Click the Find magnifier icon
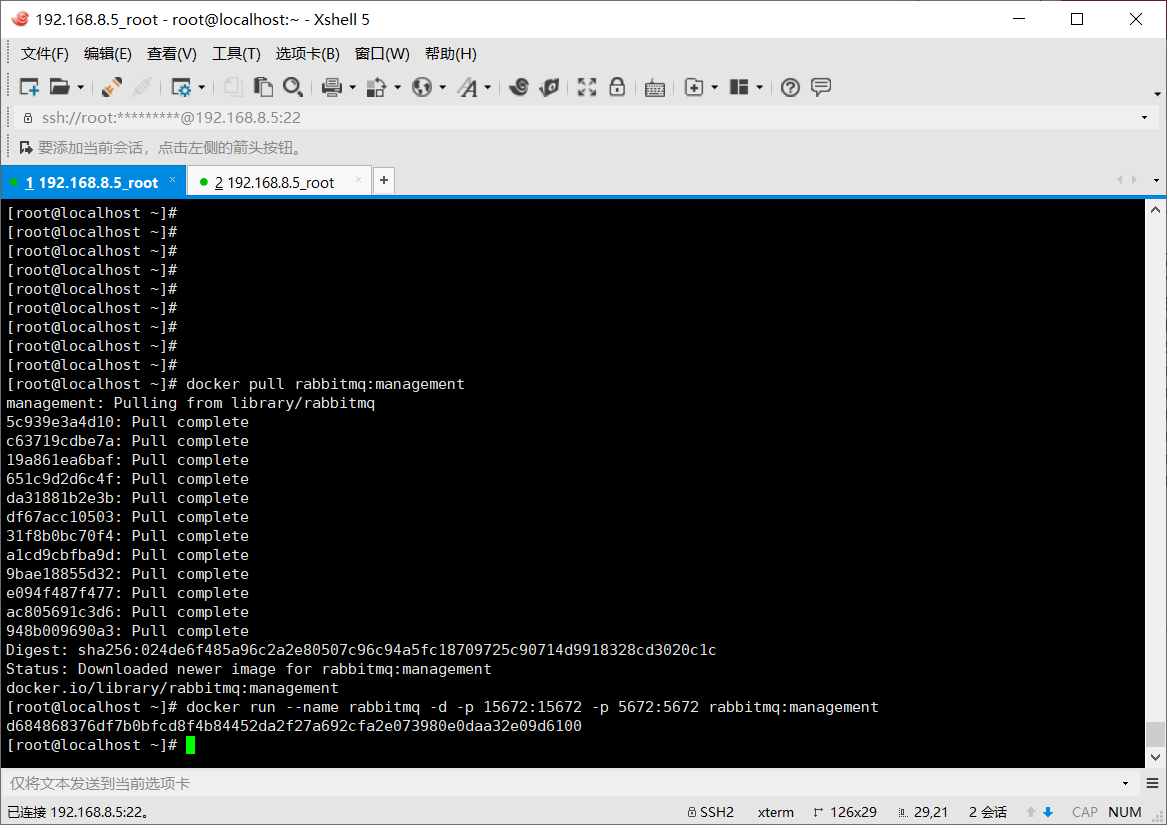This screenshot has height=825, width=1167. [292, 87]
